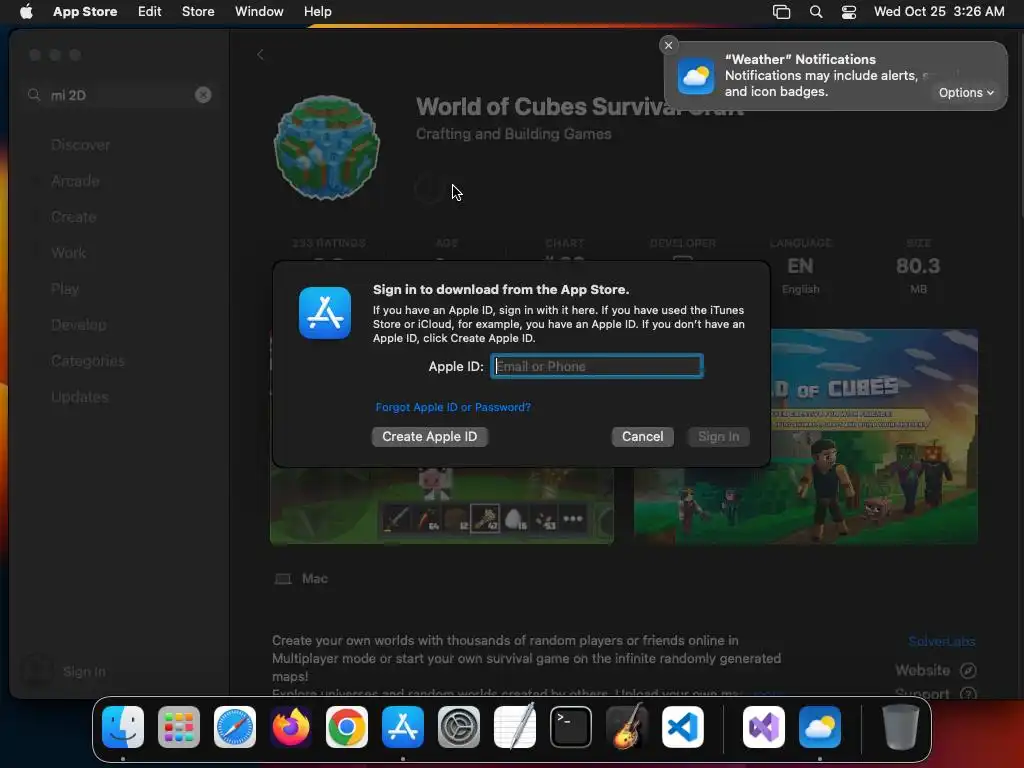The image size is (1024, 768).
Task: Open the Help menu
Action: click(317, 12)
